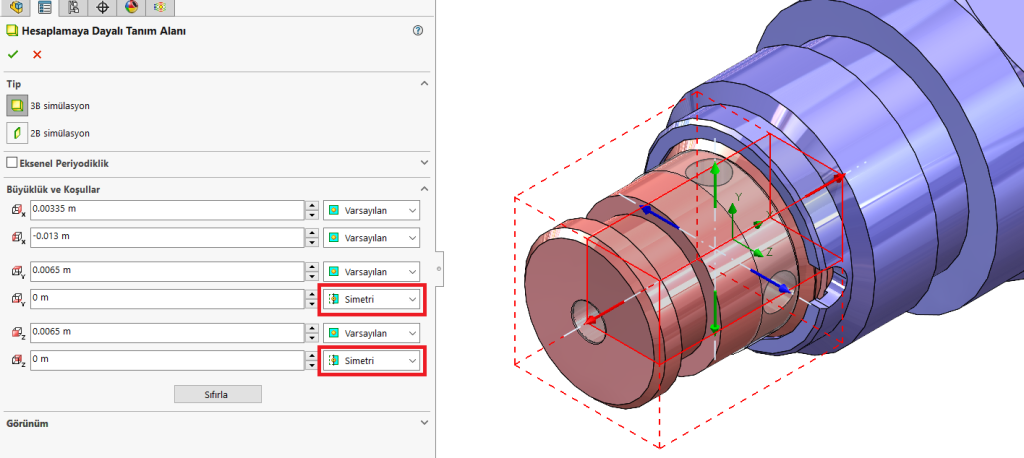Expand the Görünüm section
Screen dimensions: 1024x458
pos(424,423)
